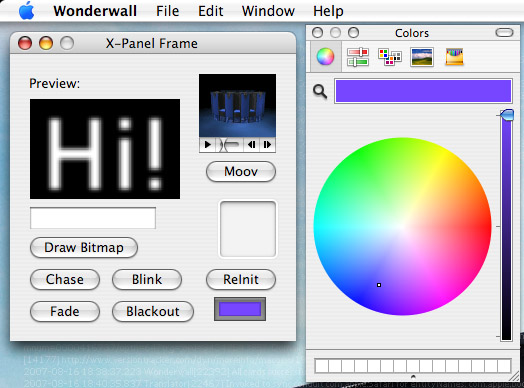Click the first saved-color swatch cell
The width and height of the screenshot is (524, 388).
(x=321, y=366)
